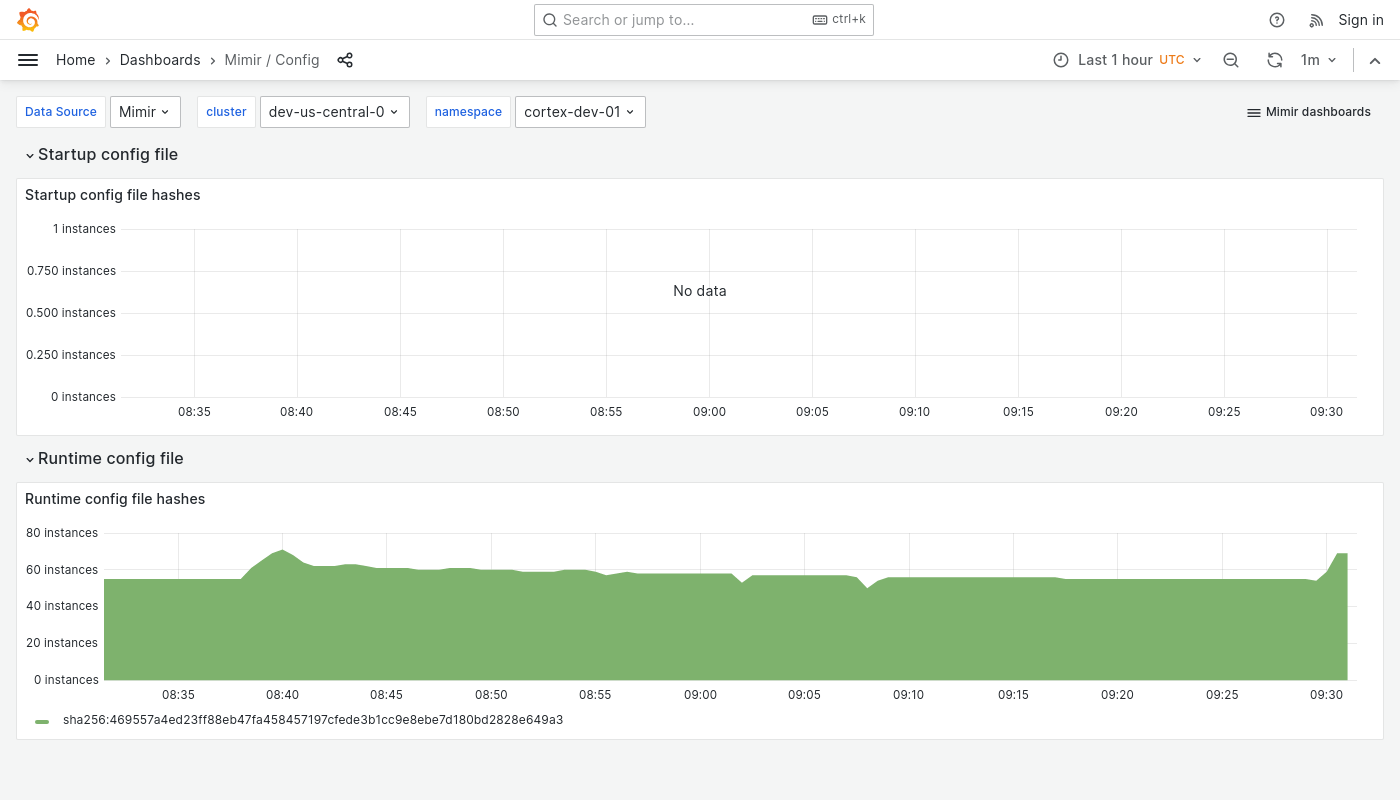Change the 1m auto-refresh interval dropdown

click(x=1318, y=60)
